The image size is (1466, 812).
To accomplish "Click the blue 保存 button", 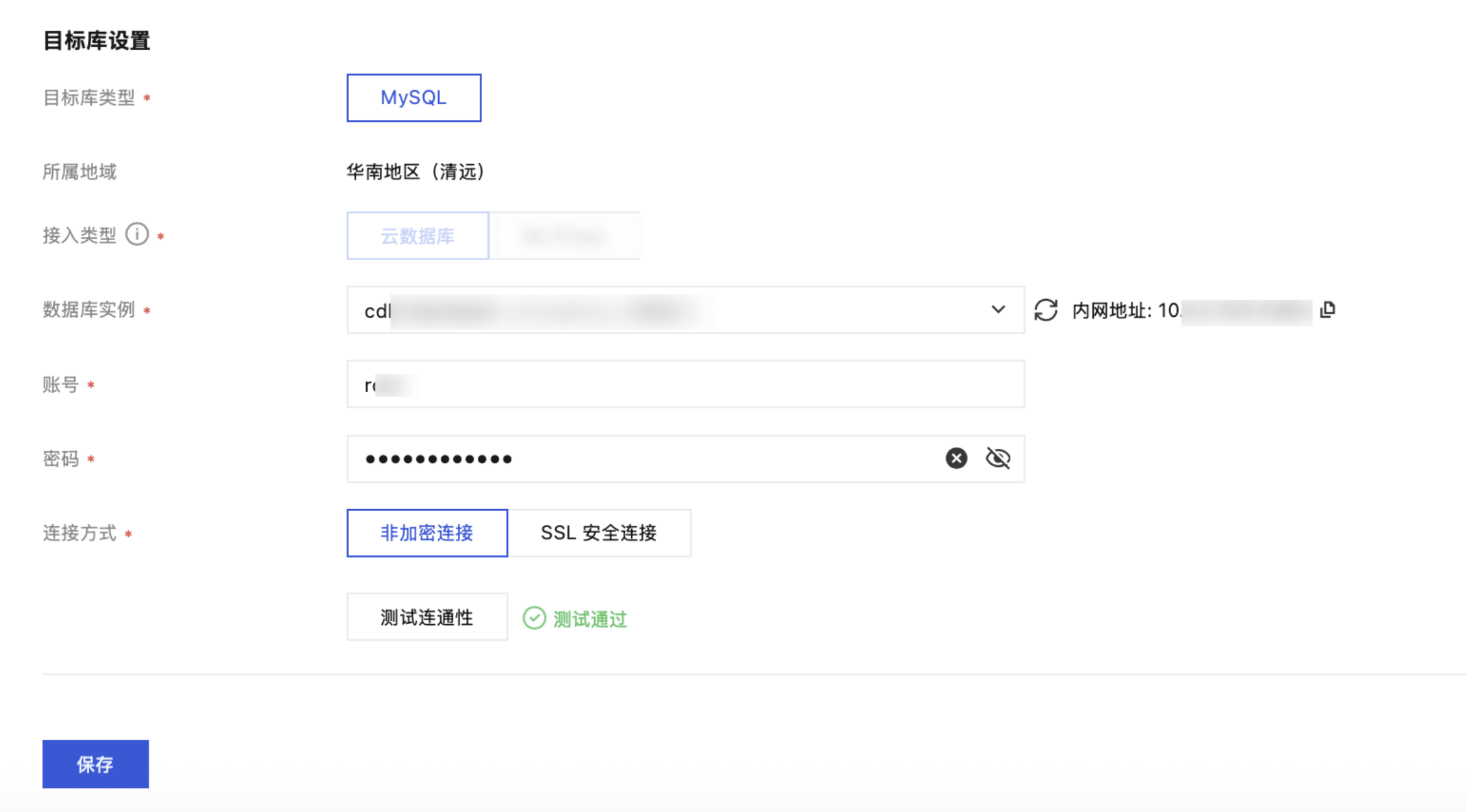I will coord(96,764).
